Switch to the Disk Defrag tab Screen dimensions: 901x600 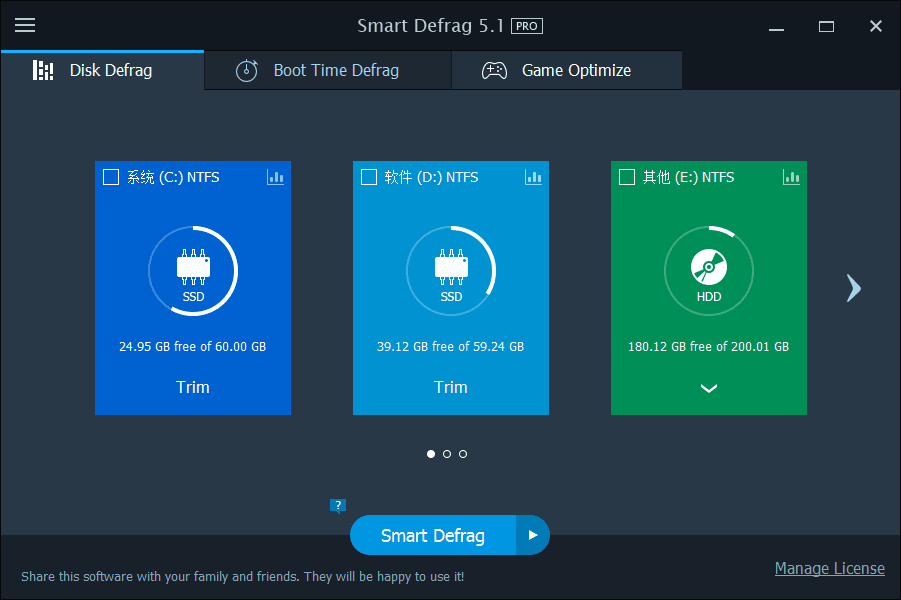click(102, 71)
